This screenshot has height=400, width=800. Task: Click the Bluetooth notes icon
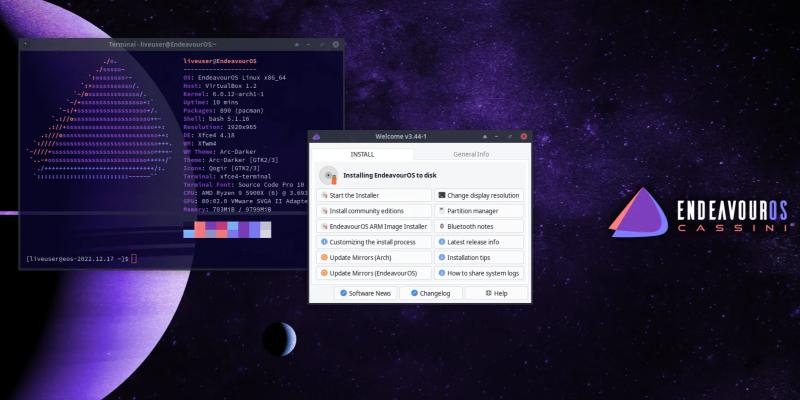click(x=442, y=227)
